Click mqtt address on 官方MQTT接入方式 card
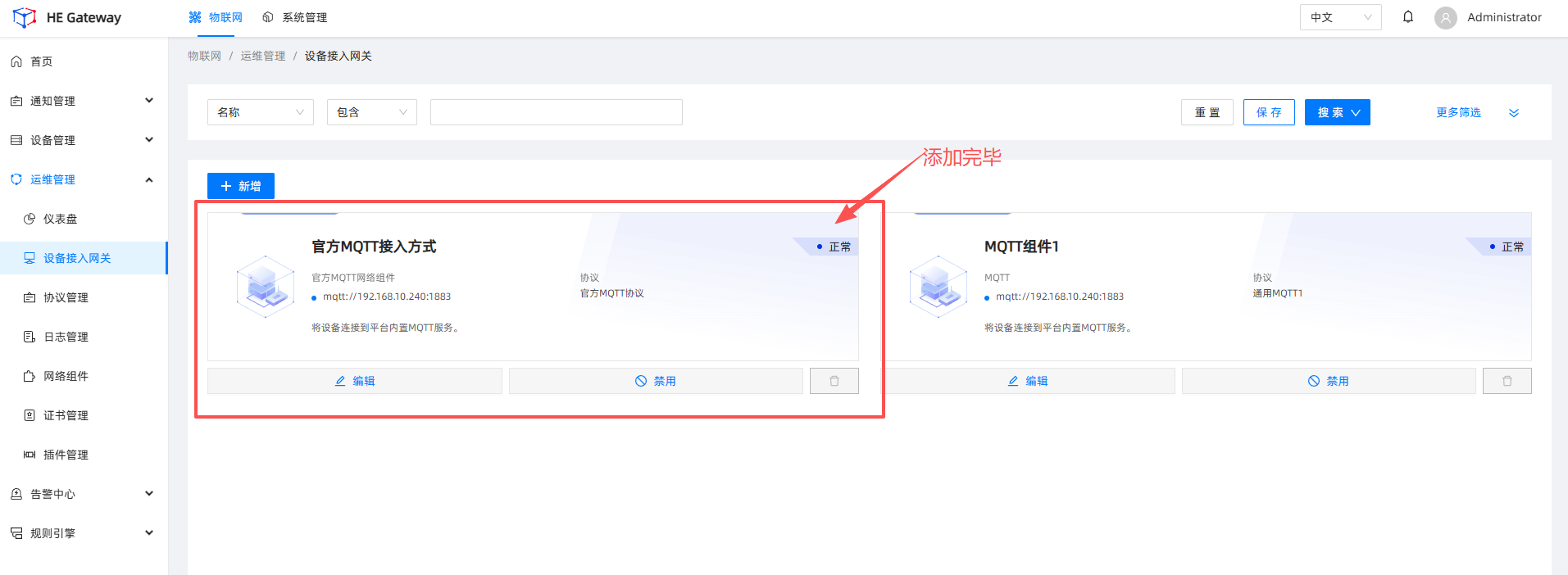This screenshot has width=1568, height=575. tap(387, 297)
